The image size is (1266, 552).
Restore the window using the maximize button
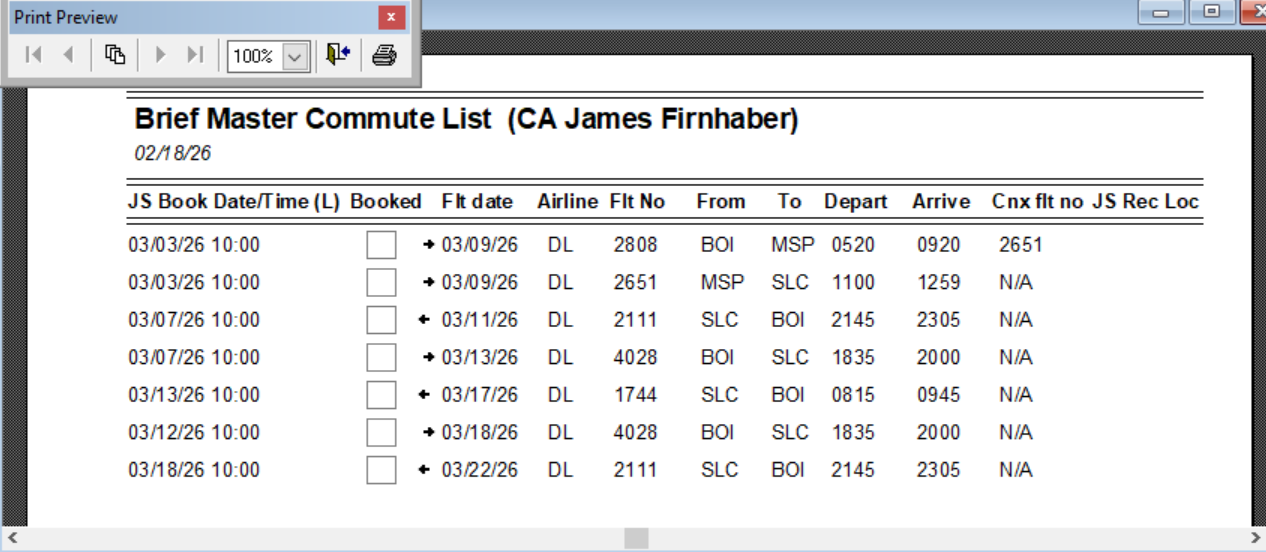point(1211,12)
